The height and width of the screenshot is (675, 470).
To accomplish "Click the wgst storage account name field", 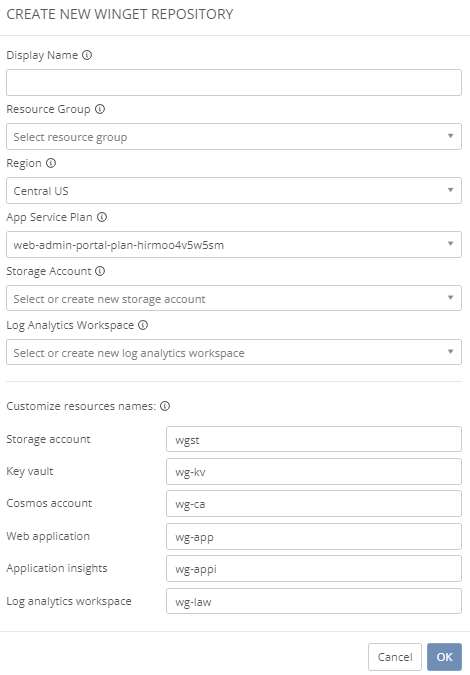I will point(314,440).
